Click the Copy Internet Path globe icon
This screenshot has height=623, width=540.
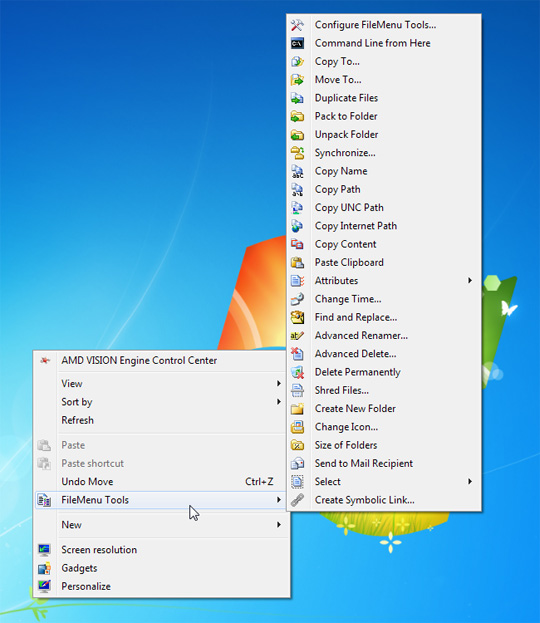pyautogui.click(x=297, y=226)
